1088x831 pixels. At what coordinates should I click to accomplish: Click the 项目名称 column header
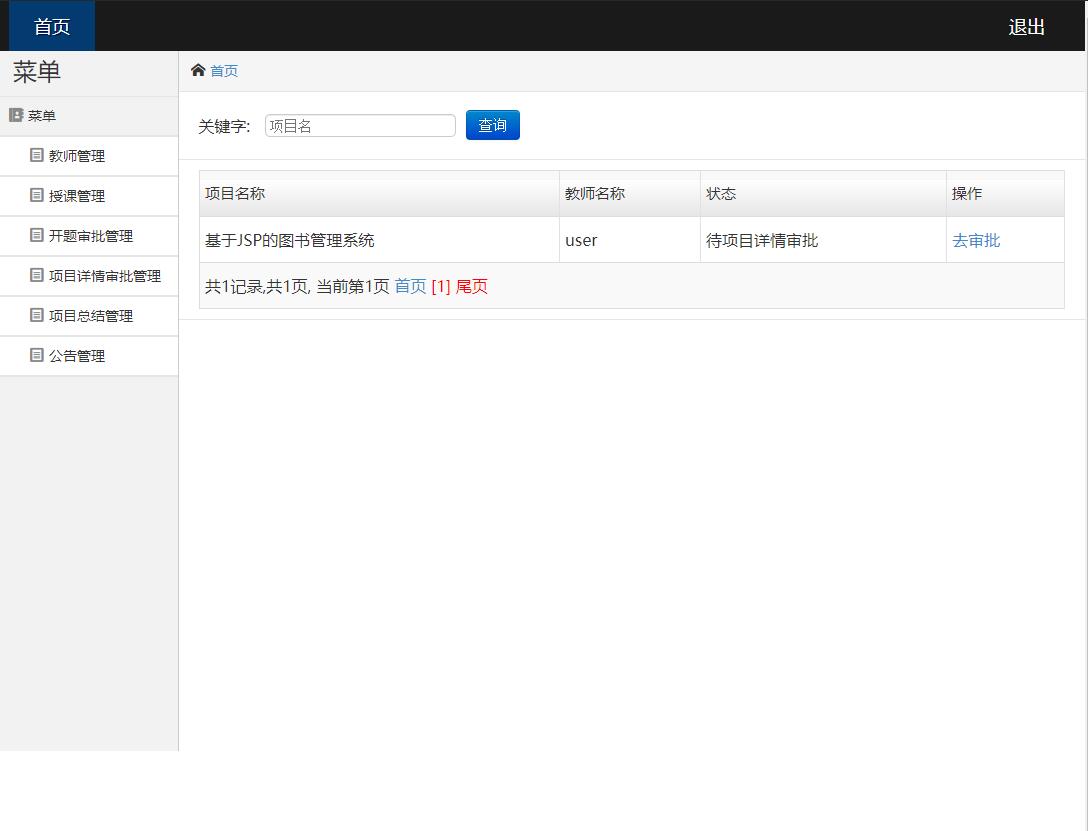235,193
